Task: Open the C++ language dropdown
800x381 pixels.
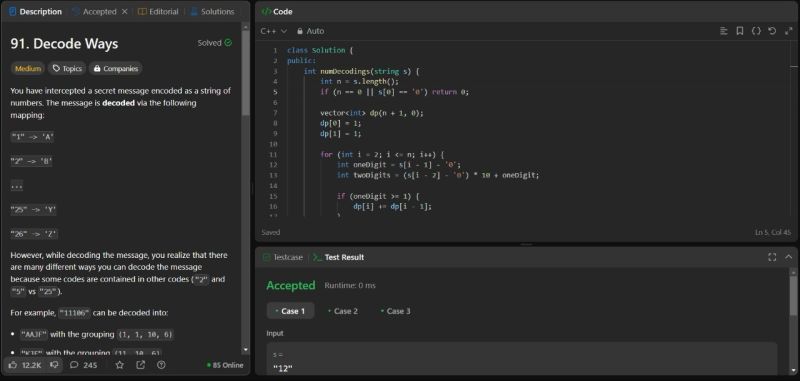Action: pos(273,31)
